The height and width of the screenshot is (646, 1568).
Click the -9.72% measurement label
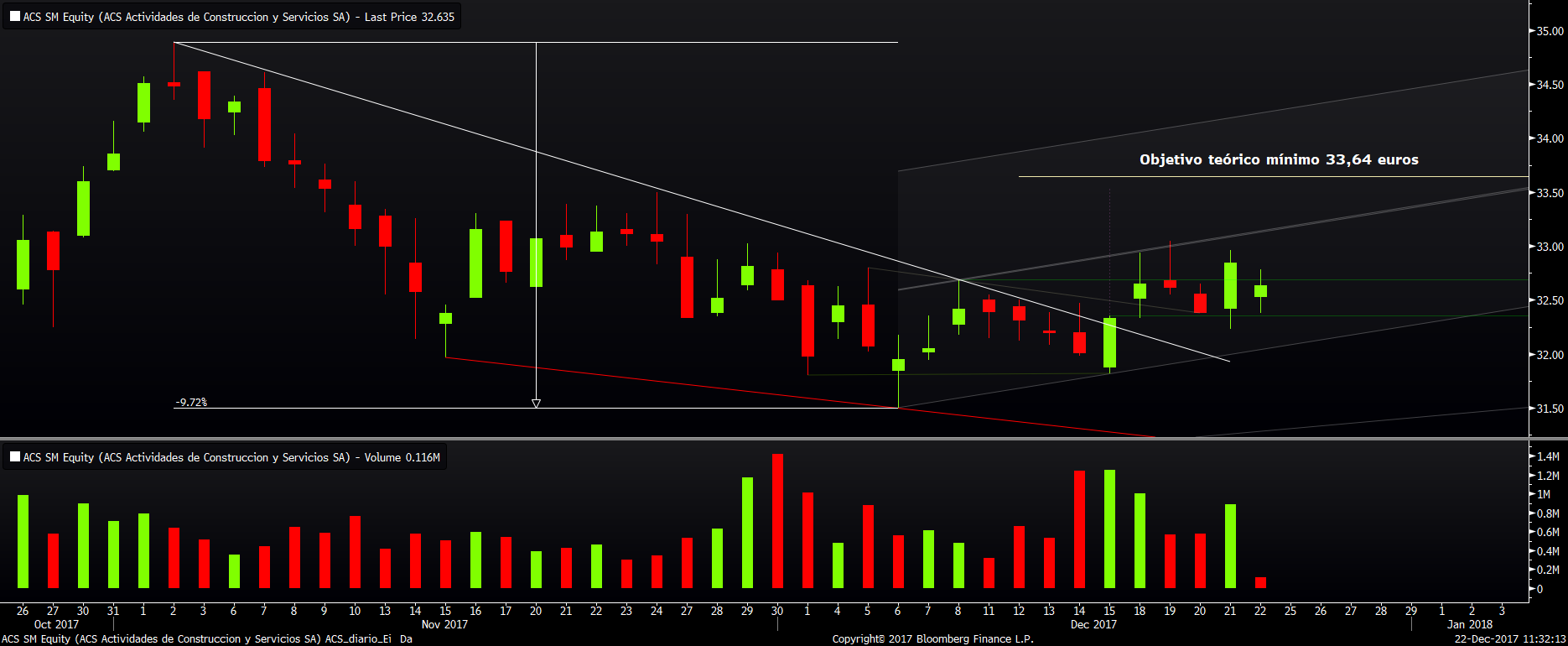pos(192,402)
